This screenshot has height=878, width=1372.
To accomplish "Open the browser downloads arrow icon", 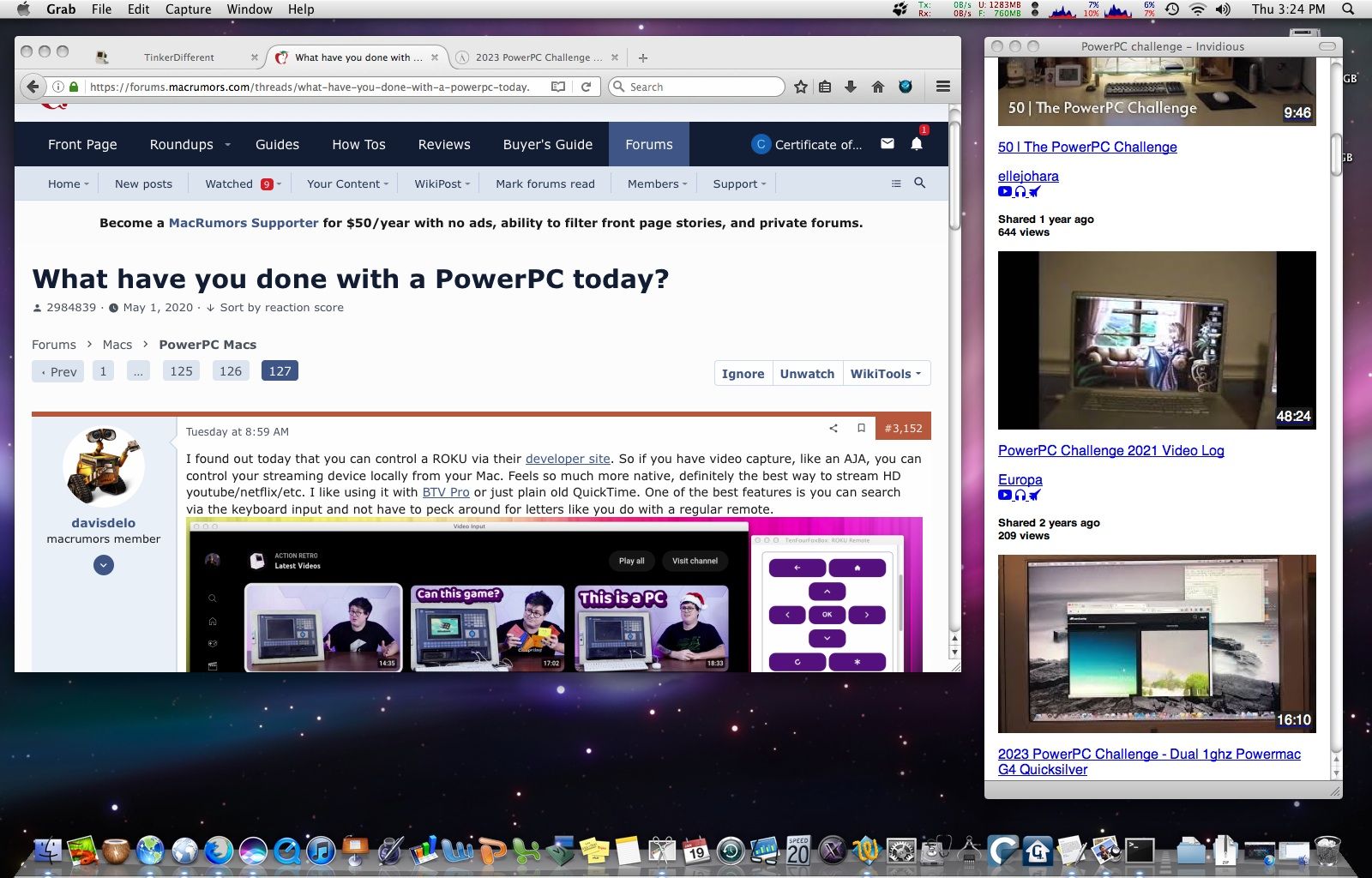I will coord(851,87).
